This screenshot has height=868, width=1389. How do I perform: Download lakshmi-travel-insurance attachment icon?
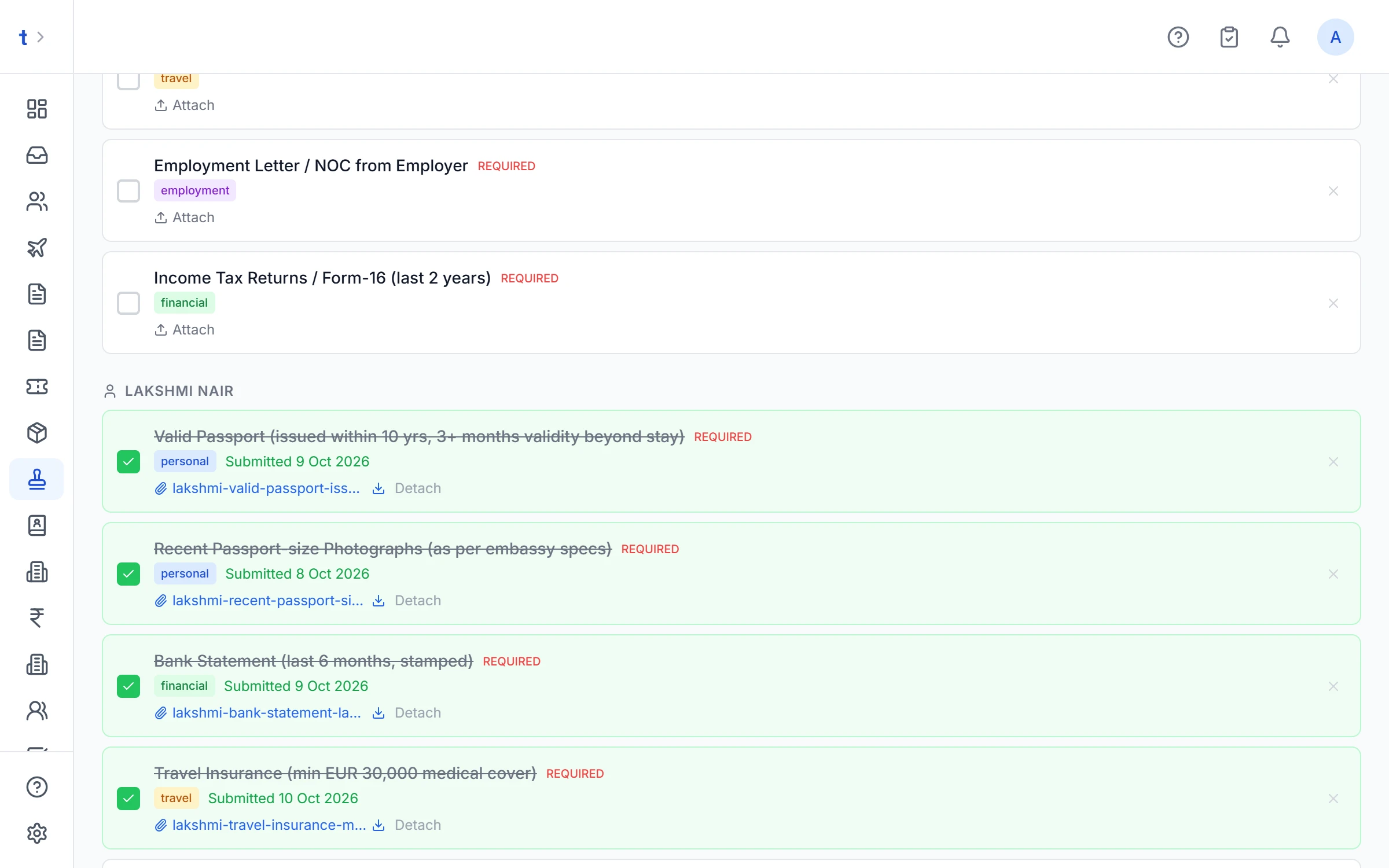379,826
